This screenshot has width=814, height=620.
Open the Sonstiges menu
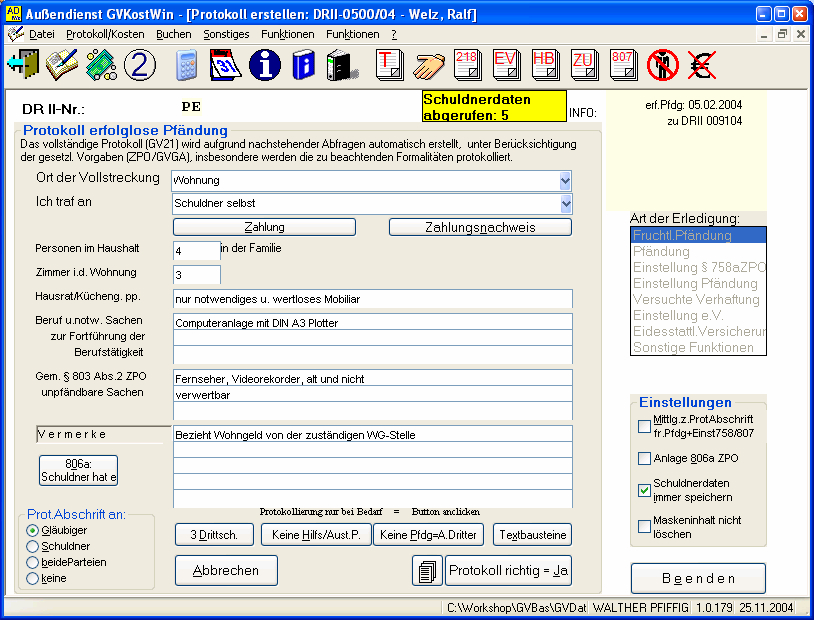[x=226, y=34]
